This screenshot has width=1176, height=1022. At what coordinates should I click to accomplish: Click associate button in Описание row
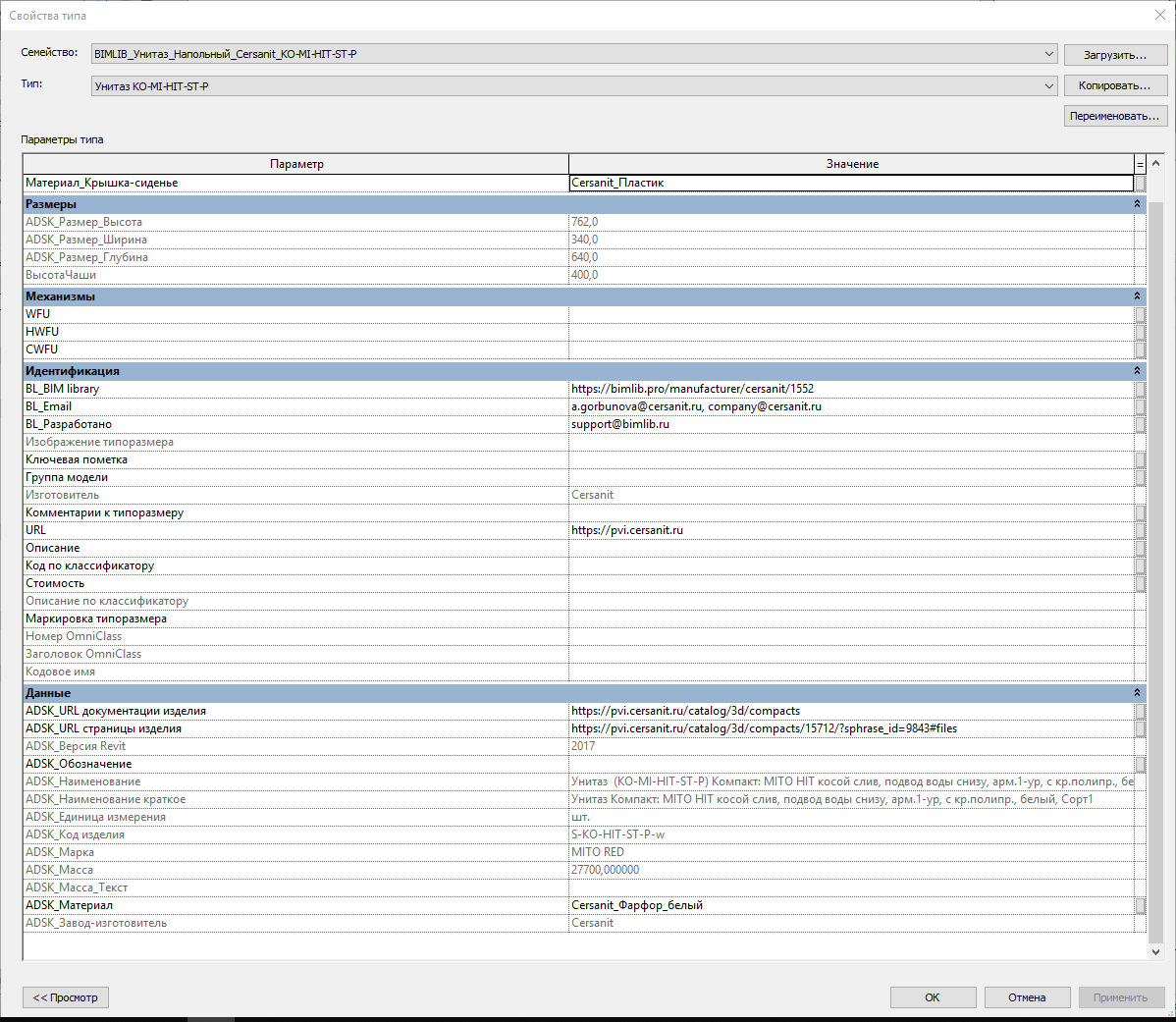(1140, 548)
